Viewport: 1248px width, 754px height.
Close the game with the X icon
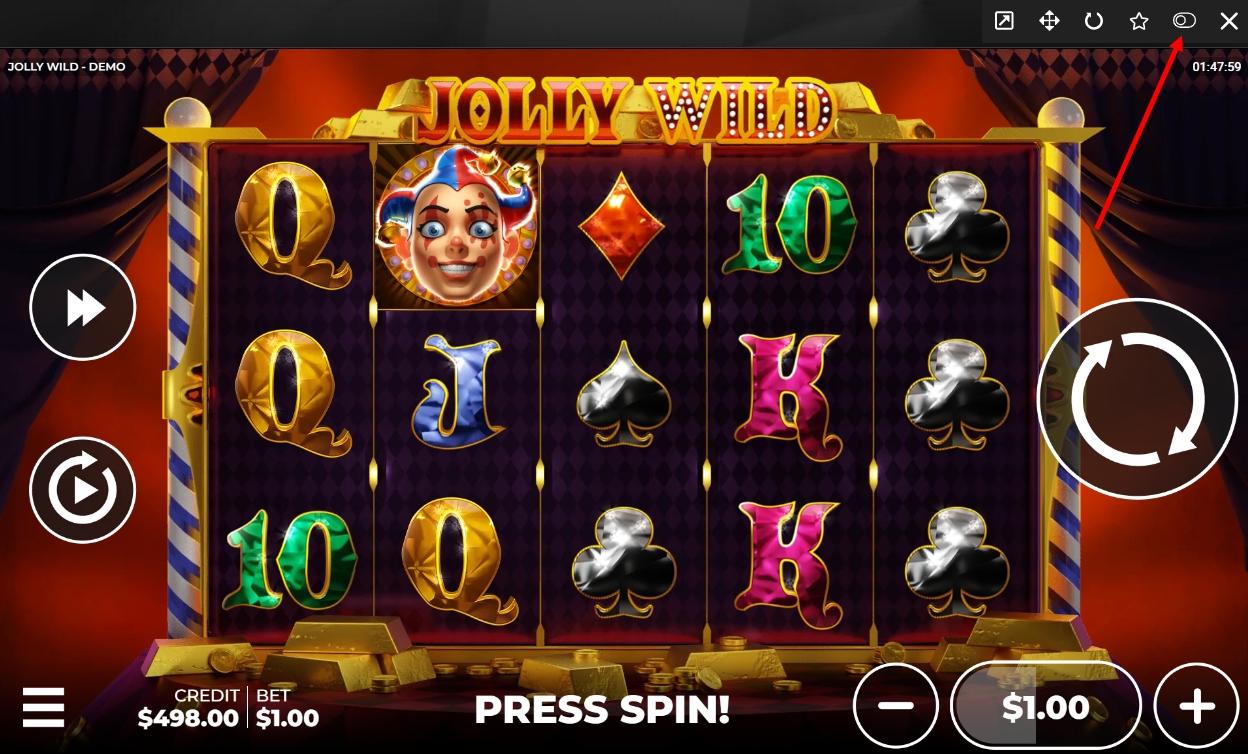(1229, 21)
